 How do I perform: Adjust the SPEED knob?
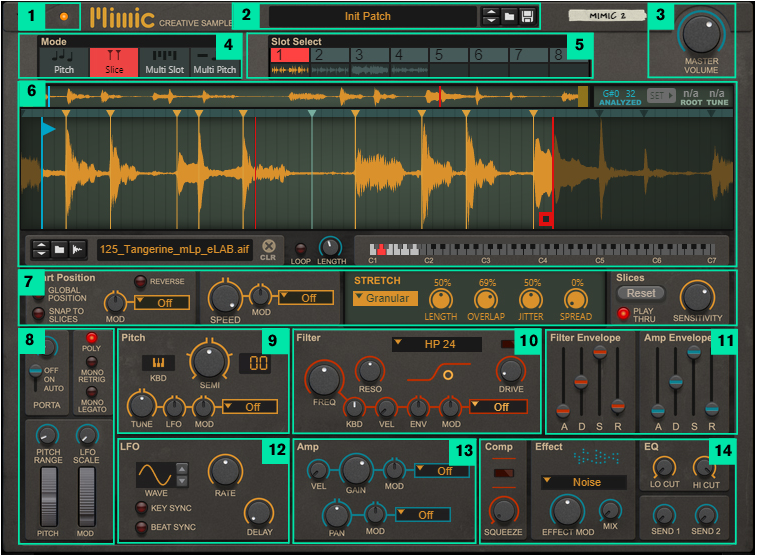[x=225, y=298]
